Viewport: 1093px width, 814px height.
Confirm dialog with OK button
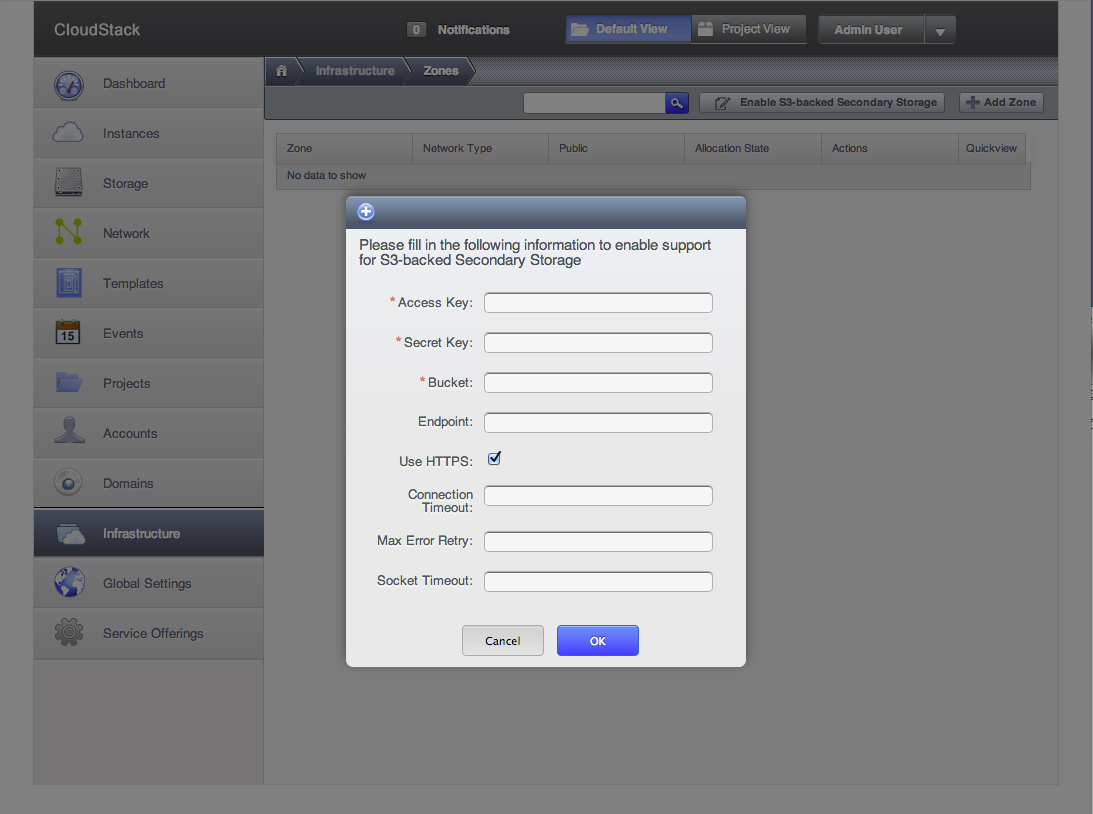click(597, 640)
